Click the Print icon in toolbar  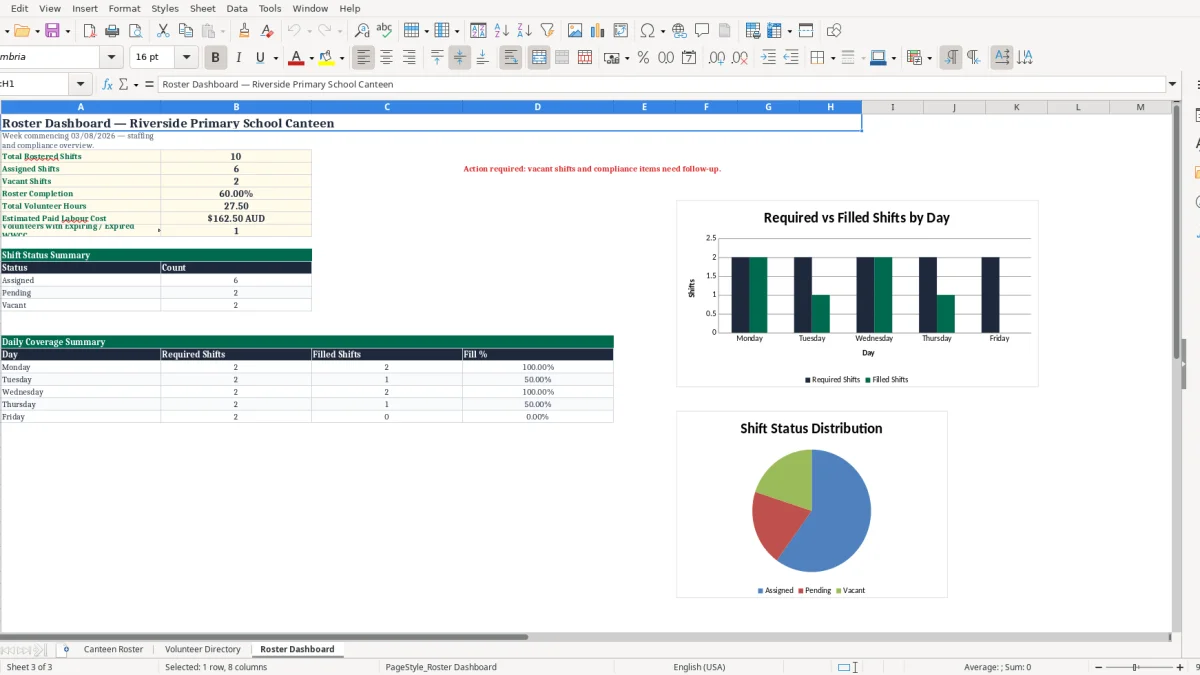pyautogui.click(x=113, y=31)
